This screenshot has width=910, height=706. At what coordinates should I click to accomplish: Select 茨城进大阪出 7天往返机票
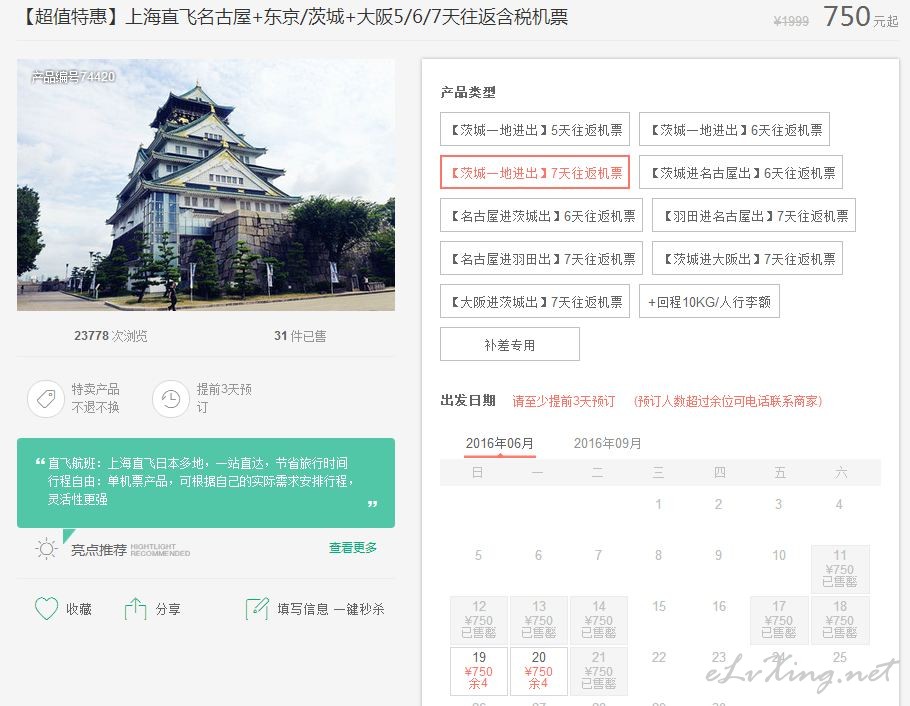point(748,258)
